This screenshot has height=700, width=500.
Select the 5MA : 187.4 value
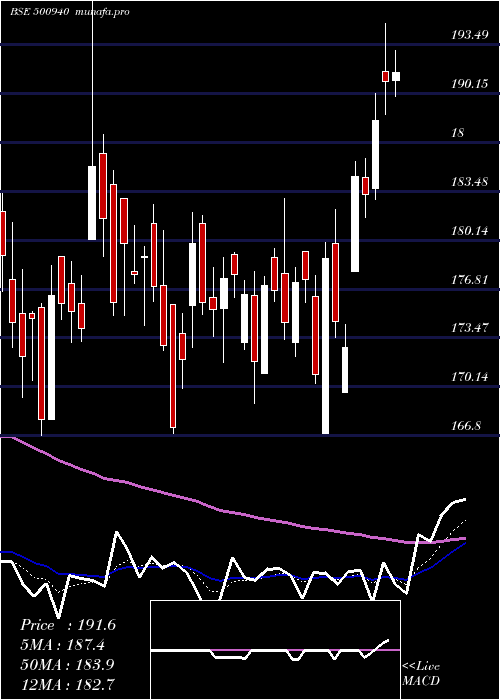coord(65,645)
